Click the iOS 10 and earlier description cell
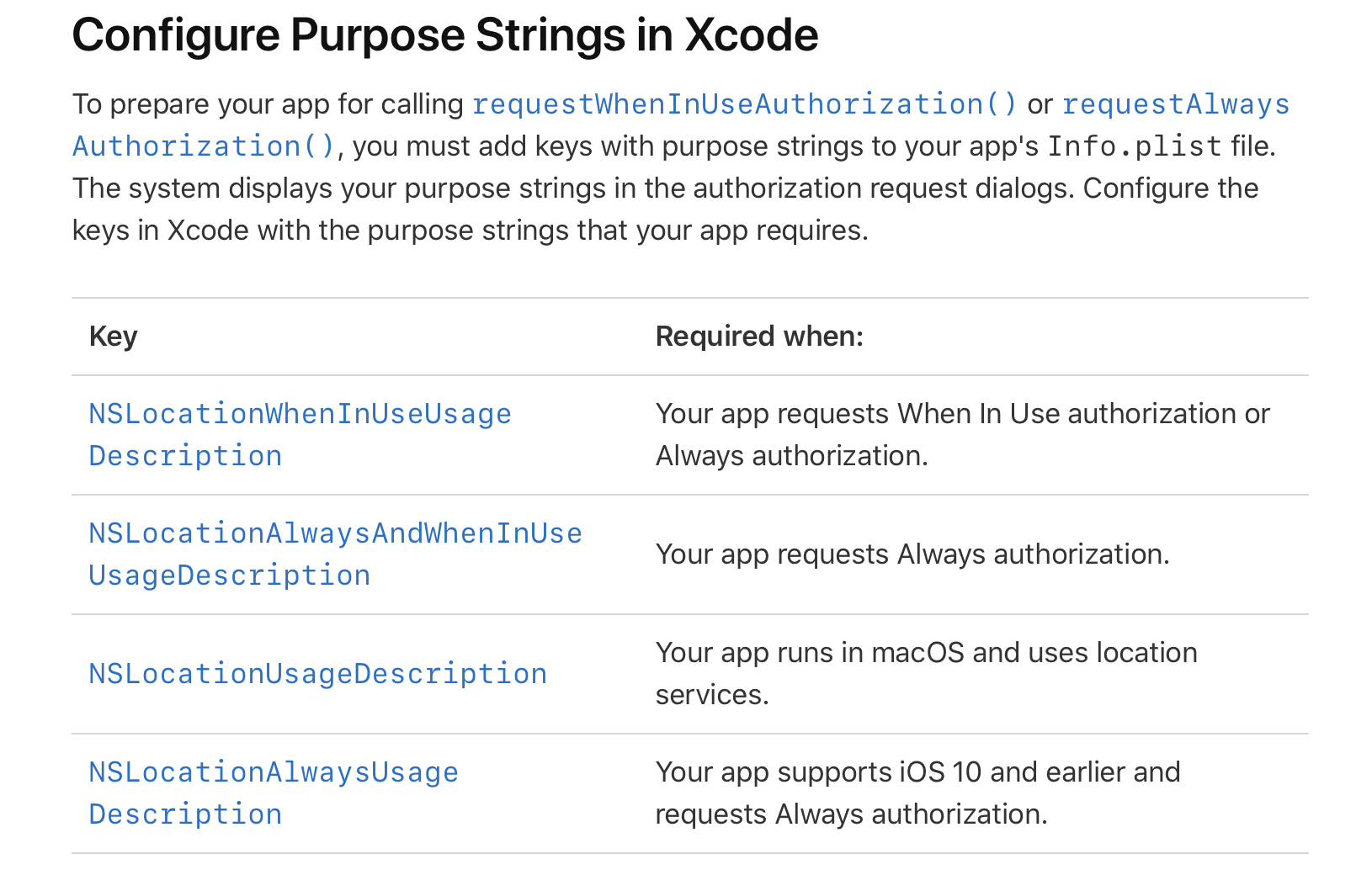Viewport: 1372px width, 875px height. (x=917, y=793)
